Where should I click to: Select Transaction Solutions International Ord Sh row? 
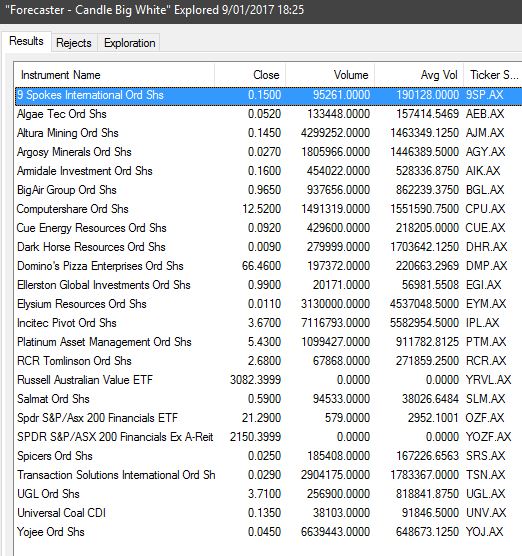pyautogui.click(x=268, y=475)
